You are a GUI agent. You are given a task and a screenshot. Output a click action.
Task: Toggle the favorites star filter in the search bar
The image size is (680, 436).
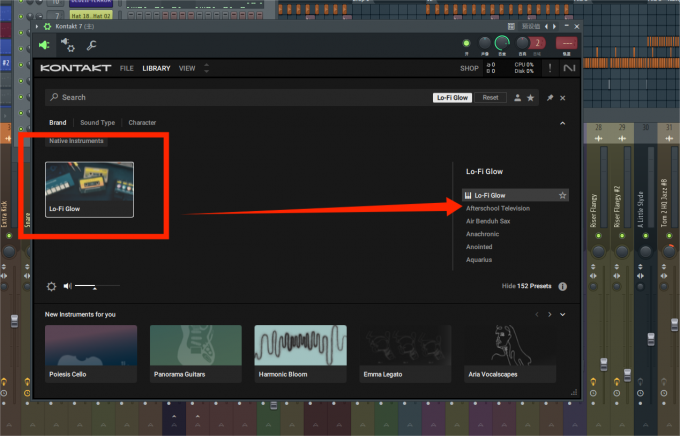(x=530, y=98)
